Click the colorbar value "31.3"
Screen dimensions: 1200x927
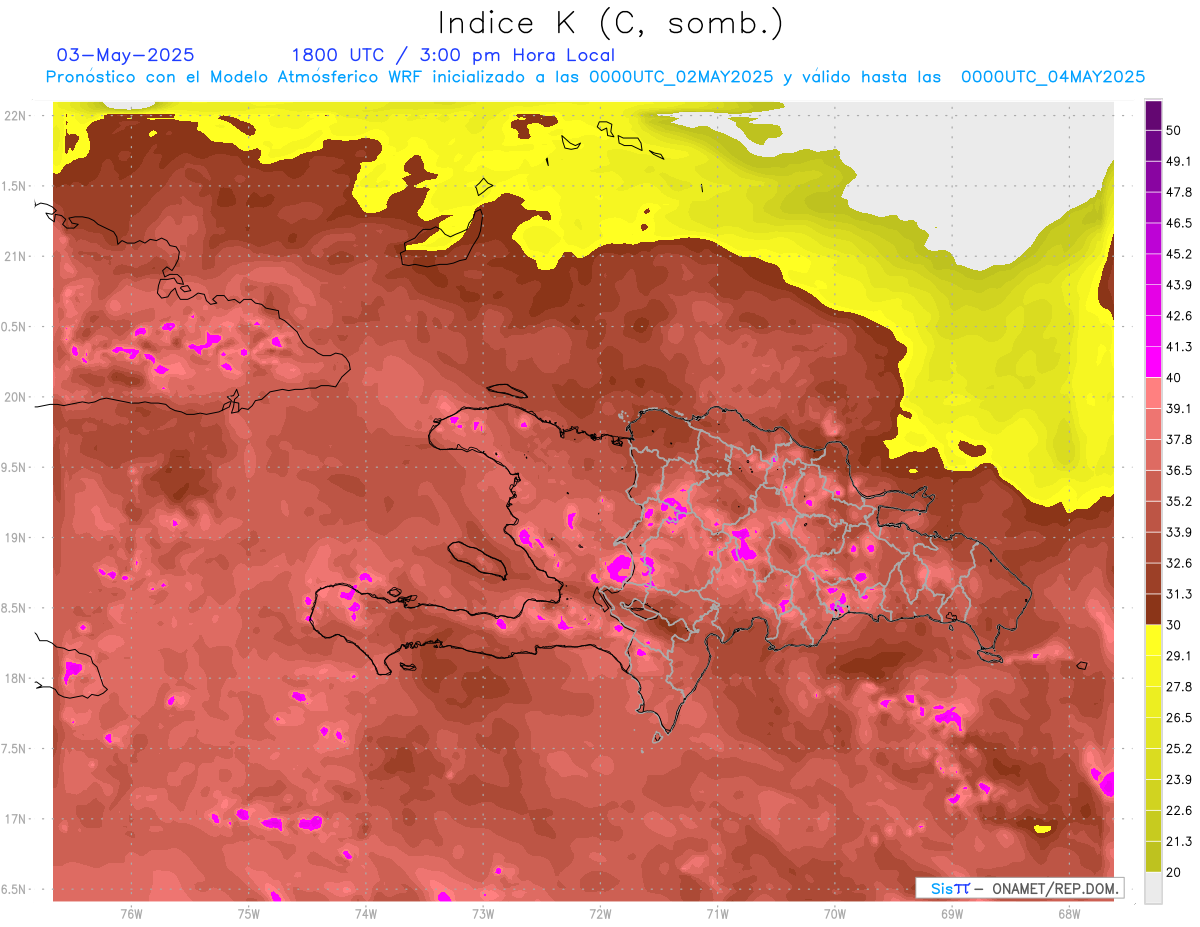(x=1178, y=594)
